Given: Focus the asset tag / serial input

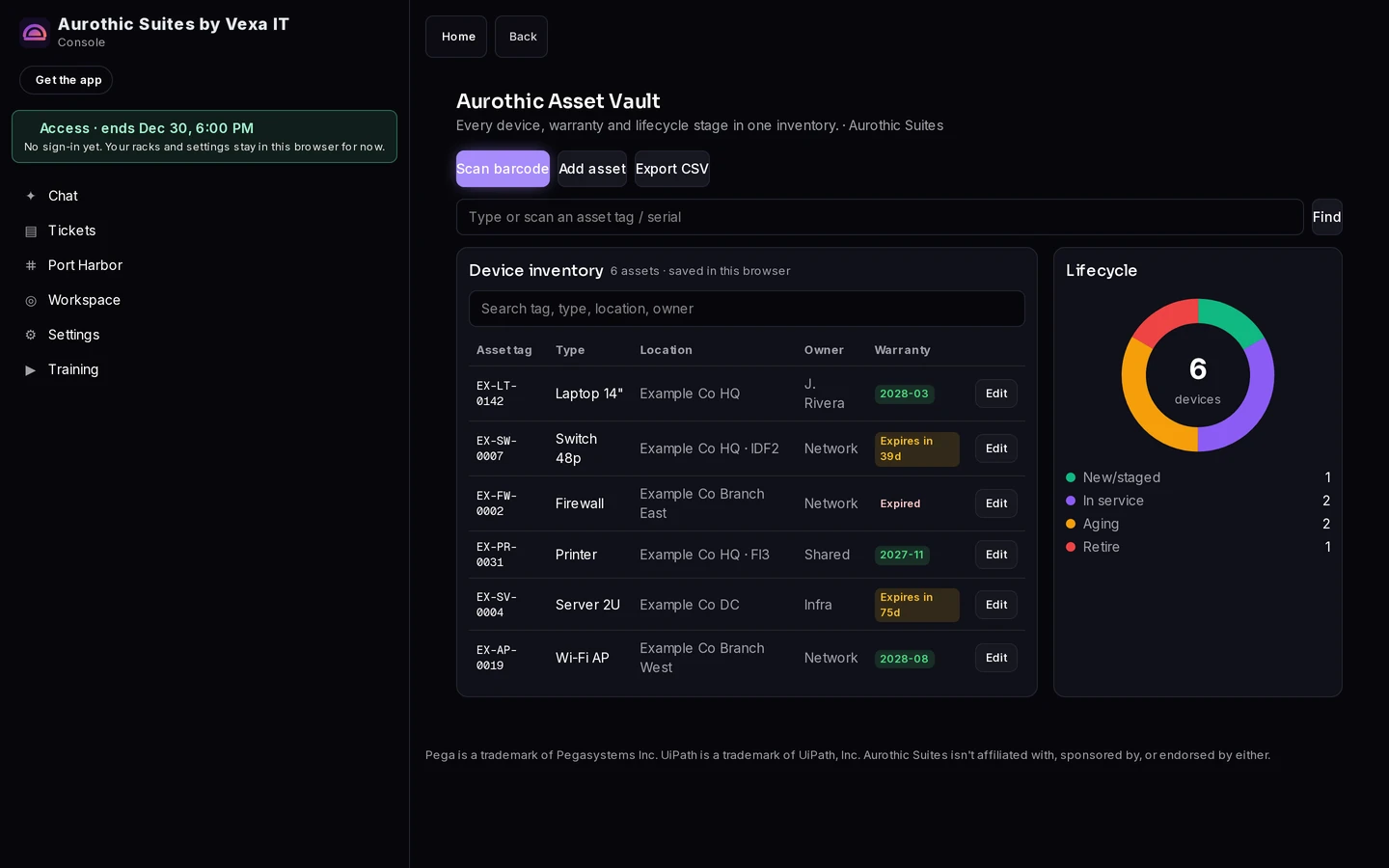Looking at the screenshot, I should 880,217.
